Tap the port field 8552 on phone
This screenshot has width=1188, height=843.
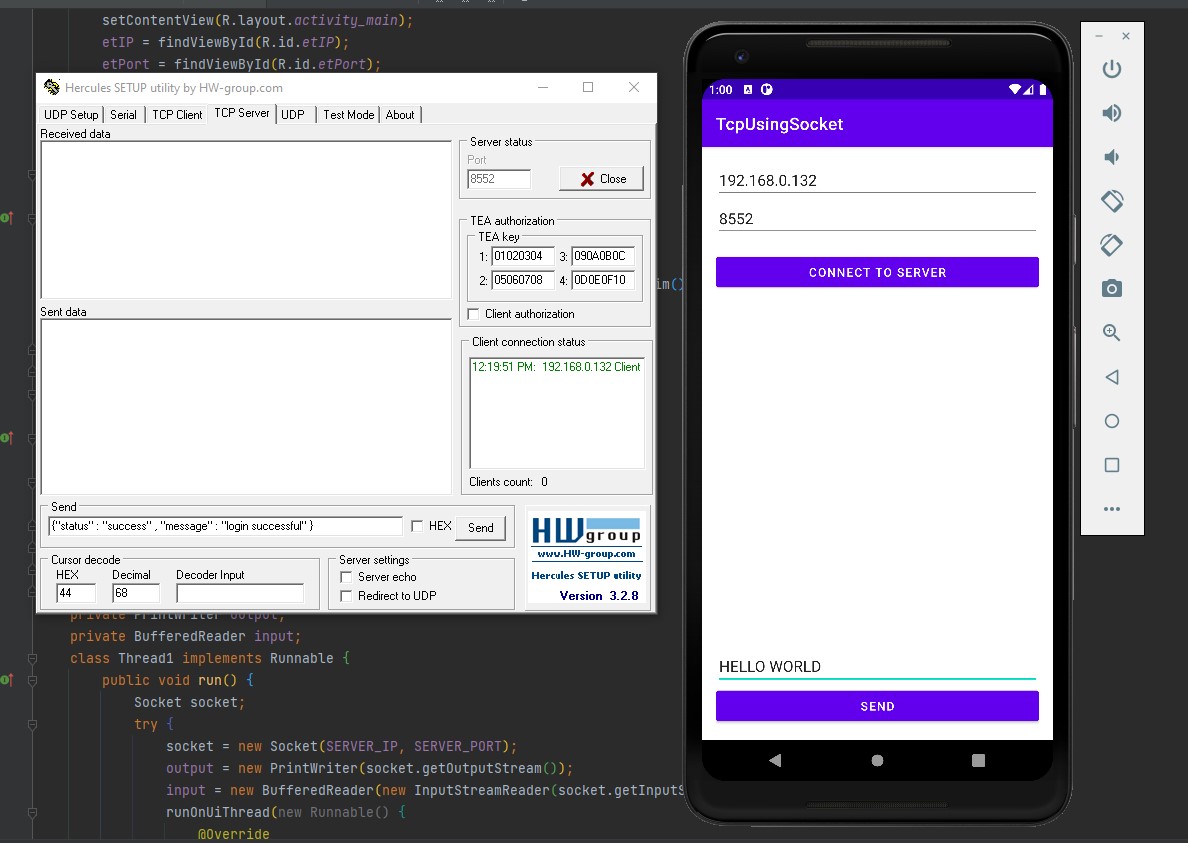pyautogui.click(x=877, y=219)
